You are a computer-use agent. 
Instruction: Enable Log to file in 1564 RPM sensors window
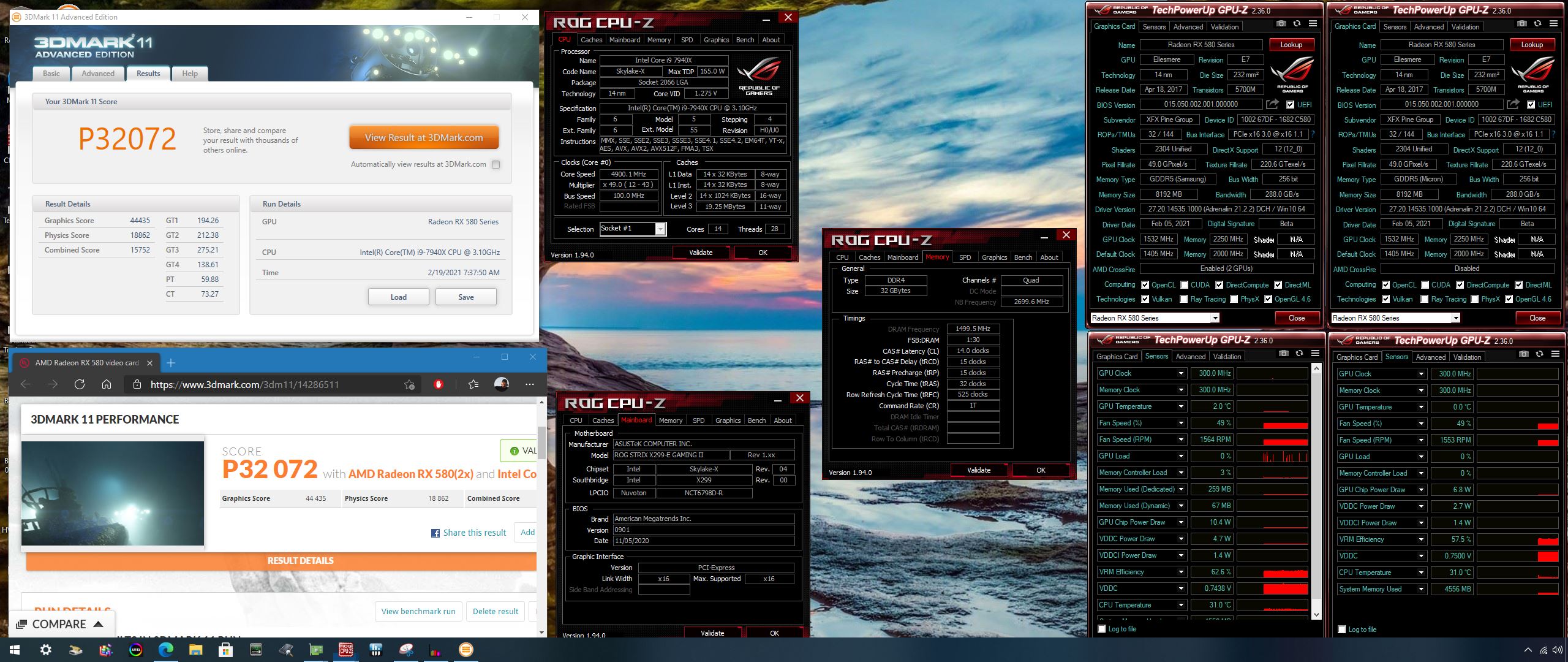pyautogui.click(x=1102, y=629)
